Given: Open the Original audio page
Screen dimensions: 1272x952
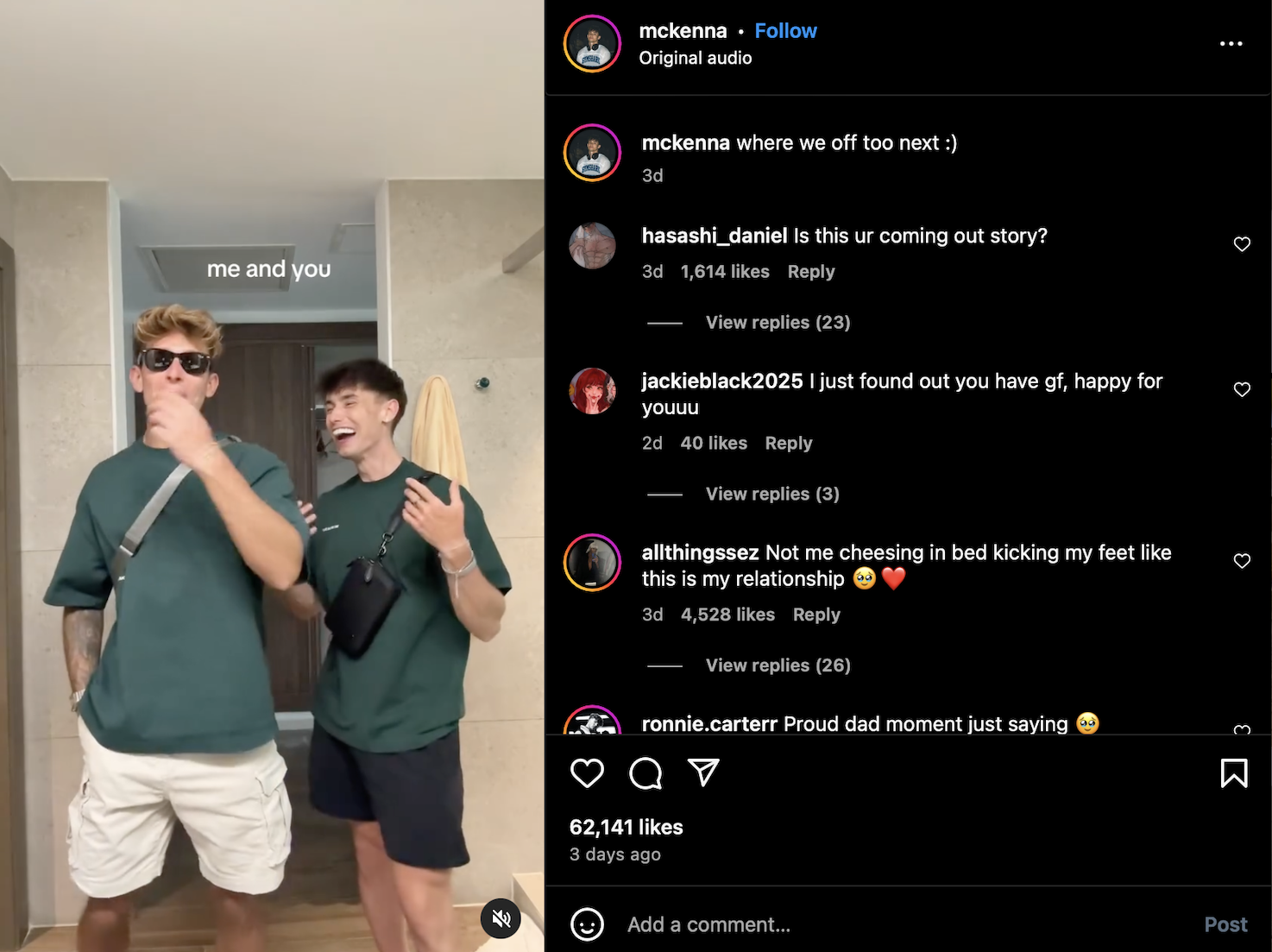Looking at the screenshot, I should pos(695,58).
